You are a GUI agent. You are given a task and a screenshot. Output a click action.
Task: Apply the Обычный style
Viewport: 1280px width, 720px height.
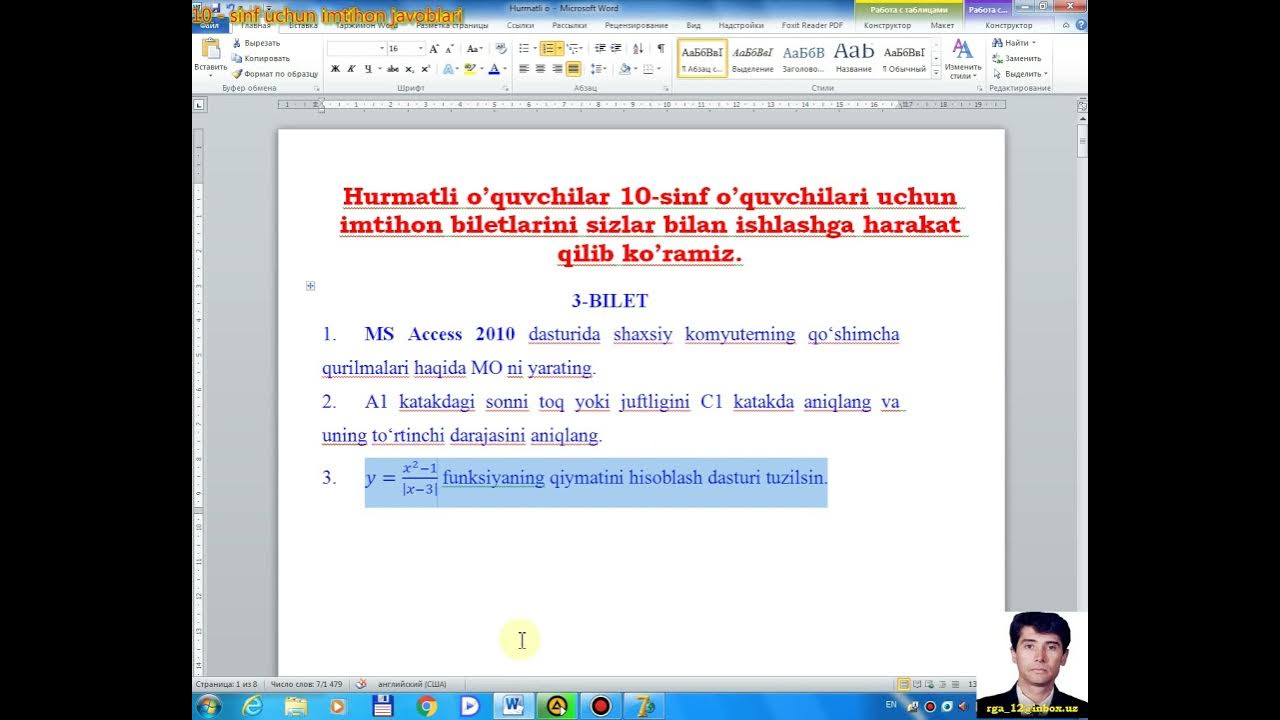click(x=904, y=58)
